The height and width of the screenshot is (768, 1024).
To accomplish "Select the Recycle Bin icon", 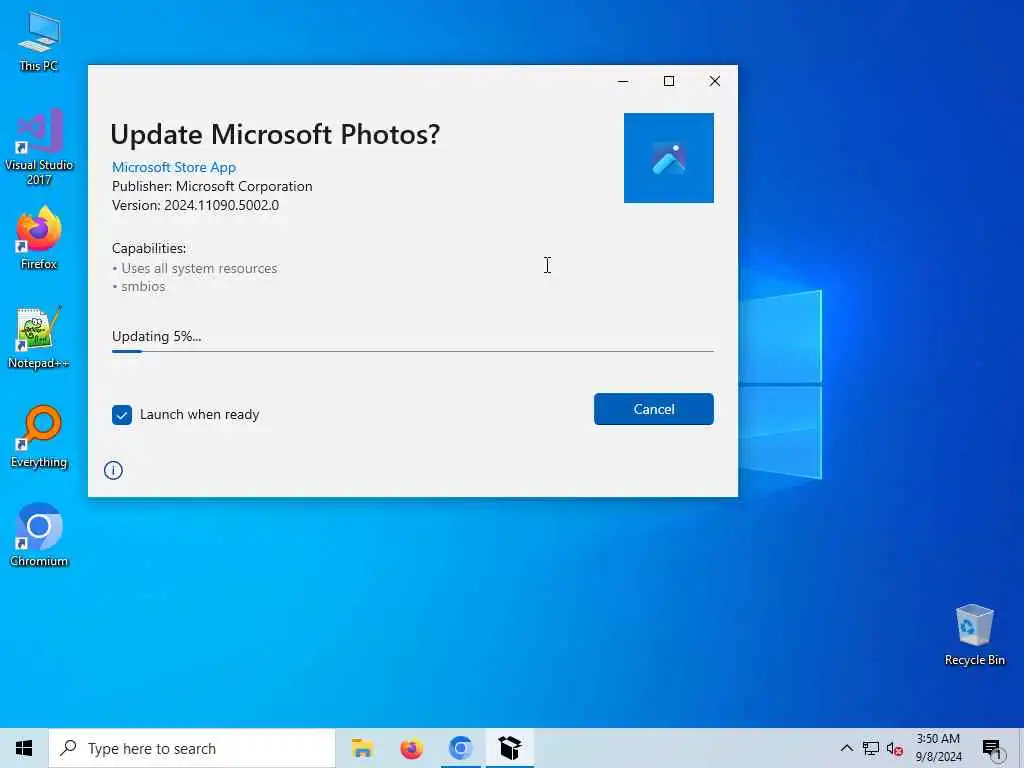I will tap(974, 635).
